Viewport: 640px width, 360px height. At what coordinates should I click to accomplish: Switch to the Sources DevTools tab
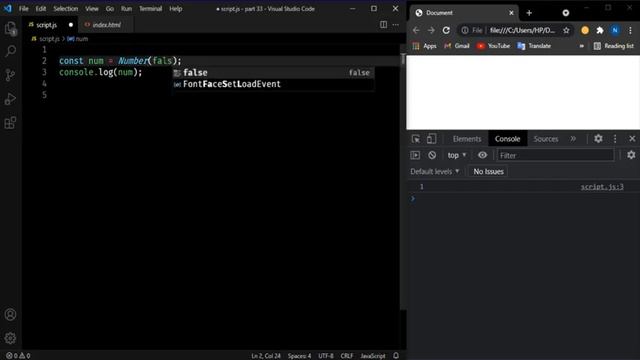click(546, 139)
